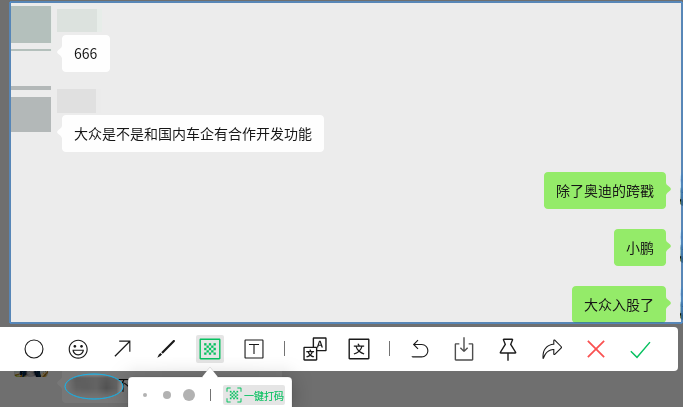Click the blurred avatar beside 大众是不是 message
Viewport: 683px width, 407px height.
[31, 114]
